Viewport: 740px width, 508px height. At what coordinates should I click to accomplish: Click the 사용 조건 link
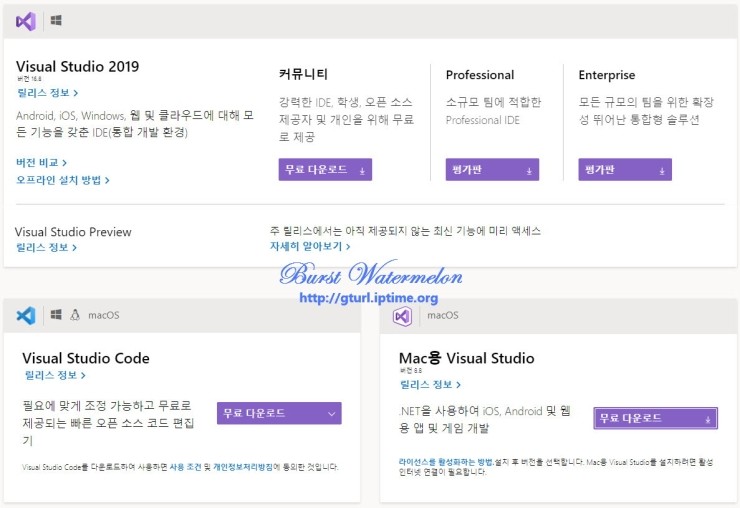click(x=185, y=467)
